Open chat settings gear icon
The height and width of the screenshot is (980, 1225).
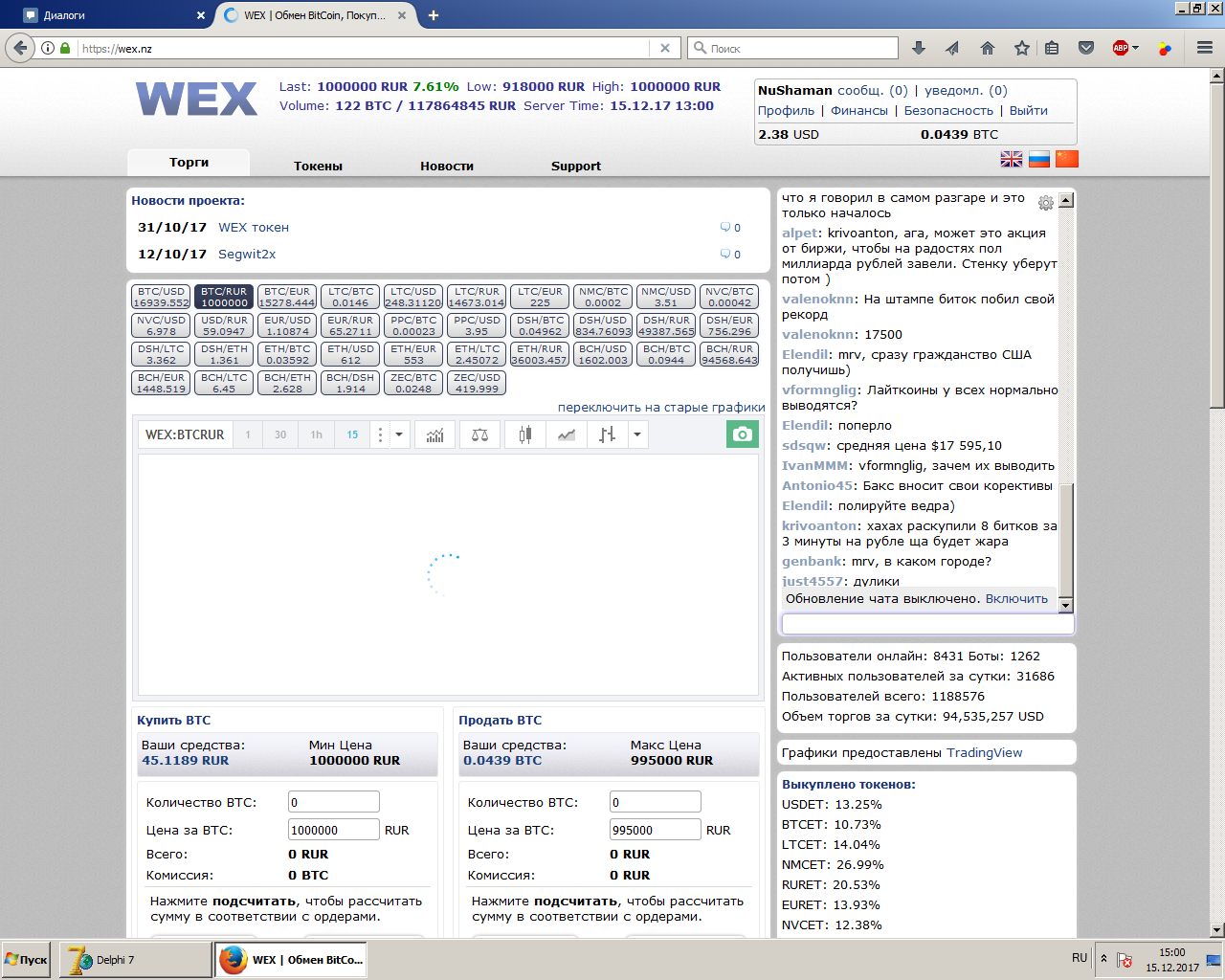pyautogui.click(x=1046, y=203)
